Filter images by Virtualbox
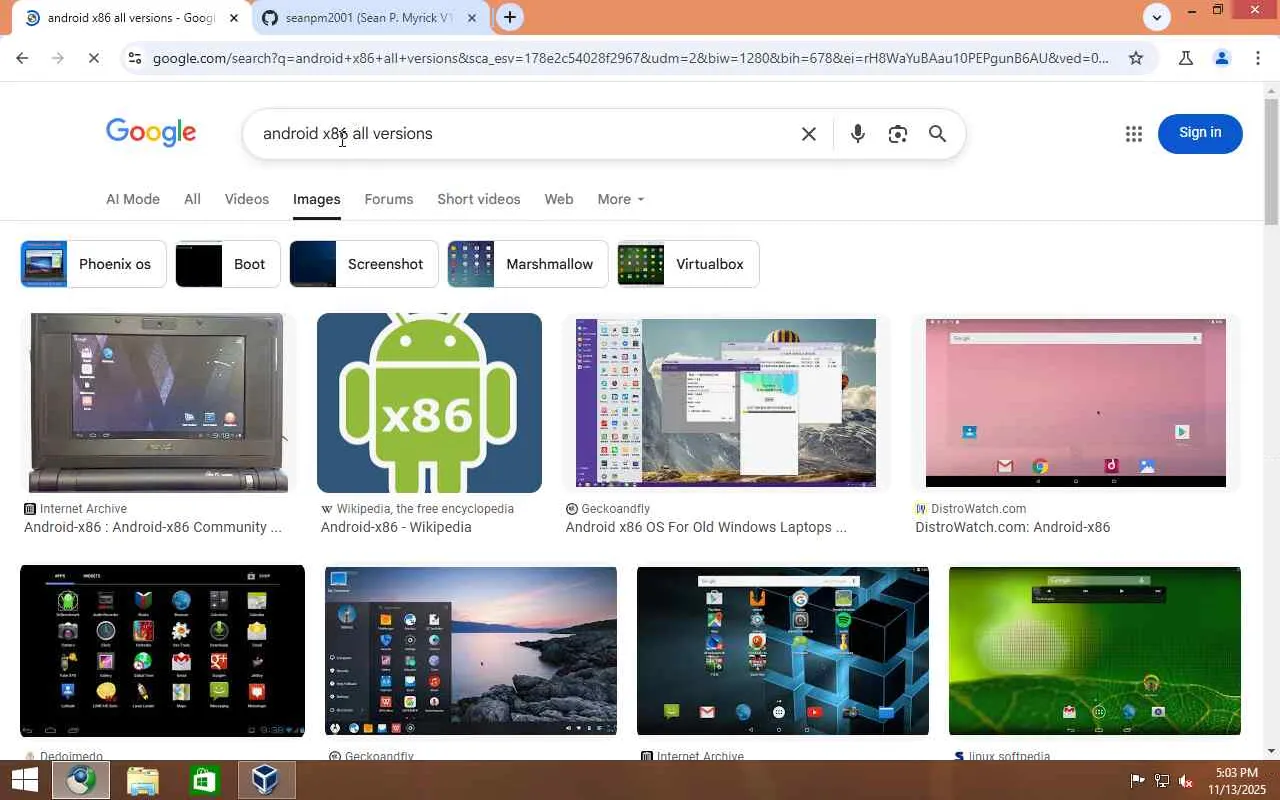1280x800 pixels. click(688, 264)
